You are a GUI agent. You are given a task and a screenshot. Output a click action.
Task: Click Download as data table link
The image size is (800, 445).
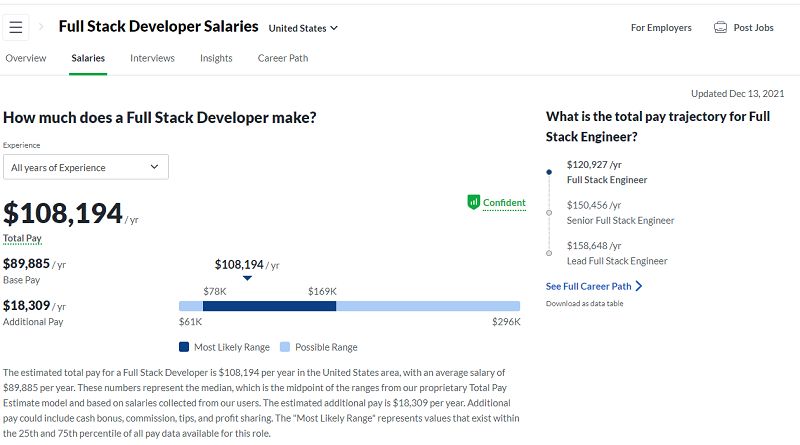pos(585,303)
